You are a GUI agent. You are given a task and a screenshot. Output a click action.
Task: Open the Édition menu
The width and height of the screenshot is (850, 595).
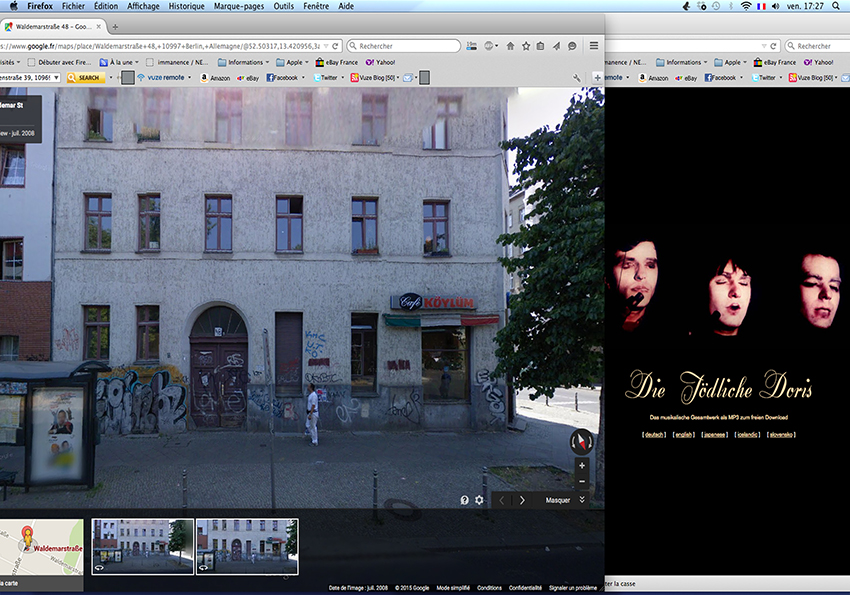(106, 6)
